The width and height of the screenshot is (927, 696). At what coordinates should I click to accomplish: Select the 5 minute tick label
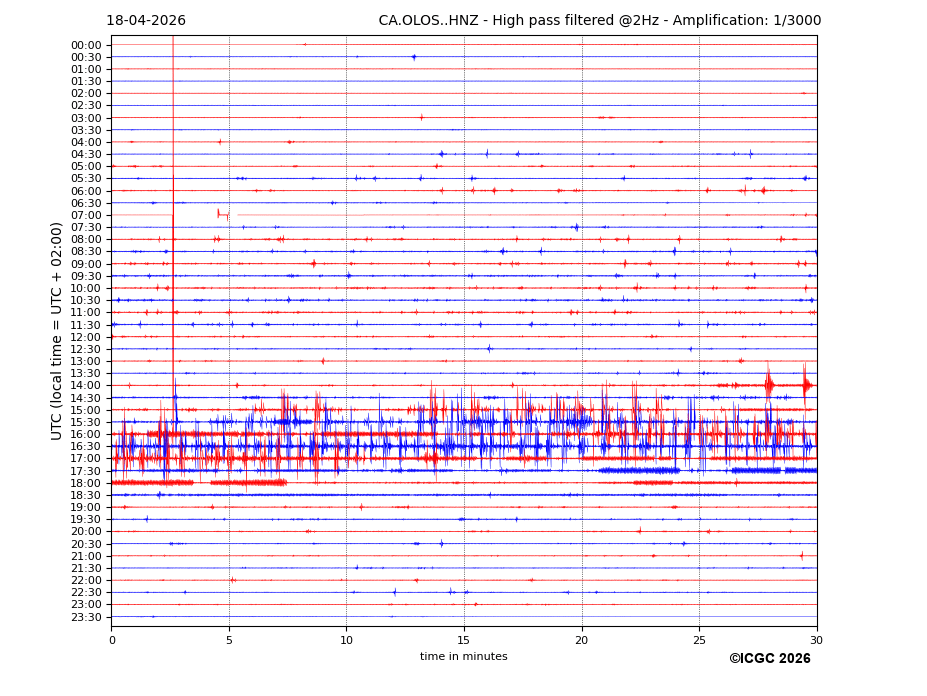(x=229, y=639)
